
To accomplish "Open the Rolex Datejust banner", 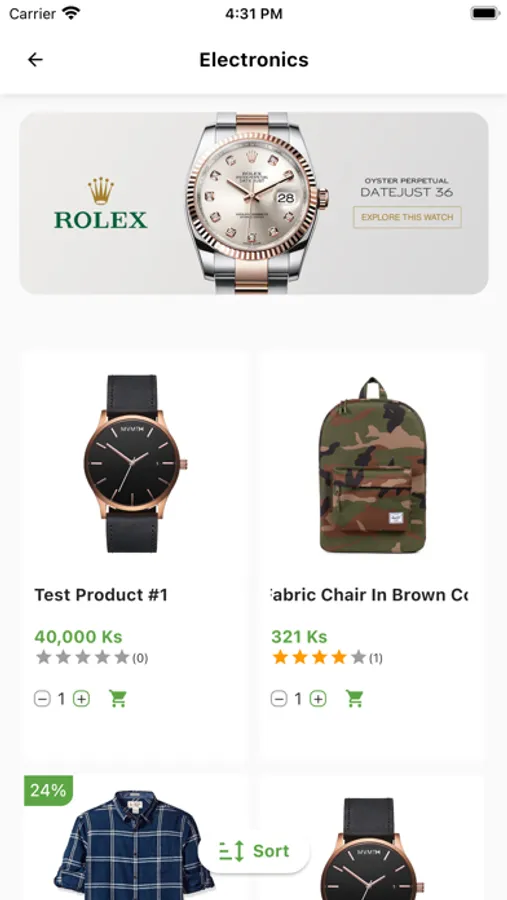I will tap(254, 203).
